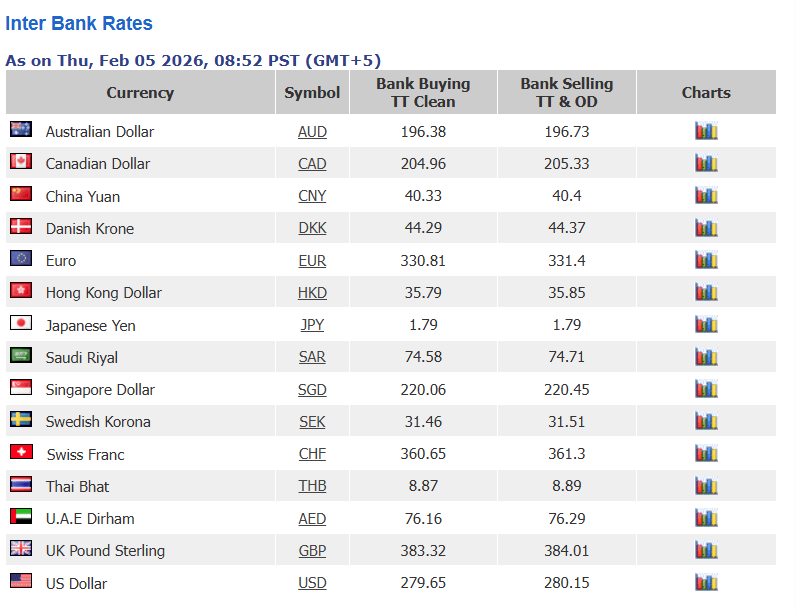
Task: View the Swiss Franc chart icon
Action: pyautogui.click(x=706, y=453)
